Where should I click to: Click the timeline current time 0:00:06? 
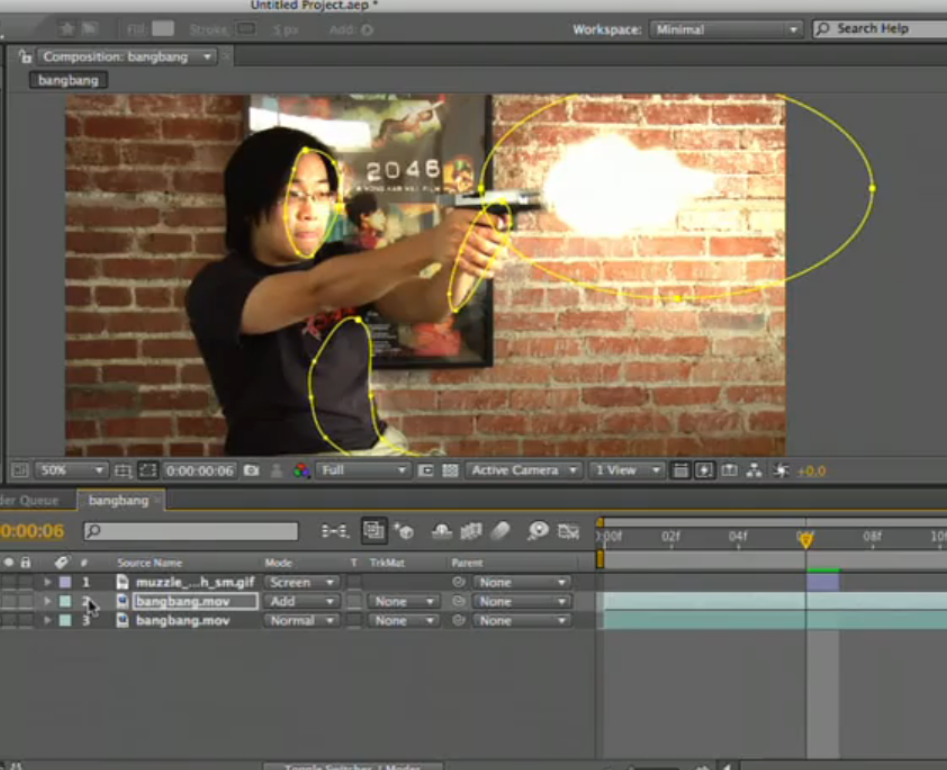click(x=32, y=531)
